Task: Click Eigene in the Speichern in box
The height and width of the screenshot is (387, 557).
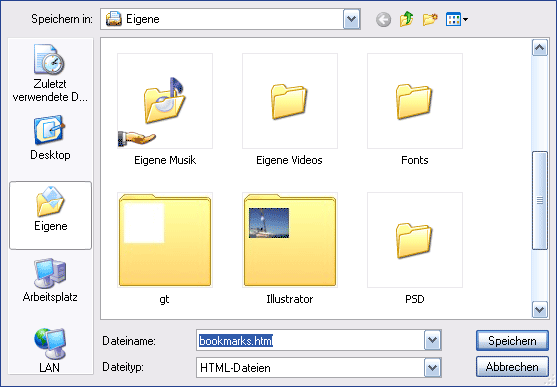Action: pos(143,19)
